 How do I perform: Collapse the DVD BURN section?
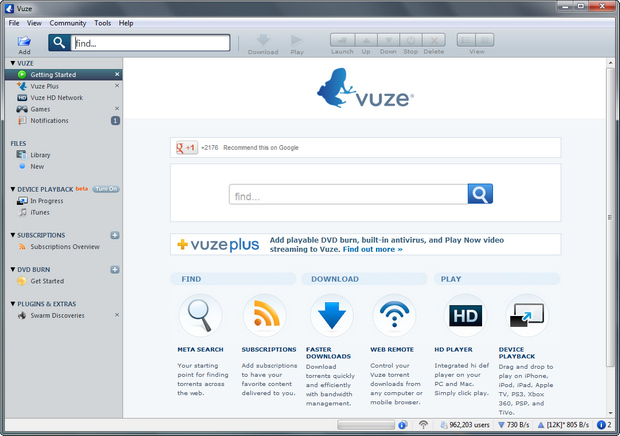point(13,270)
